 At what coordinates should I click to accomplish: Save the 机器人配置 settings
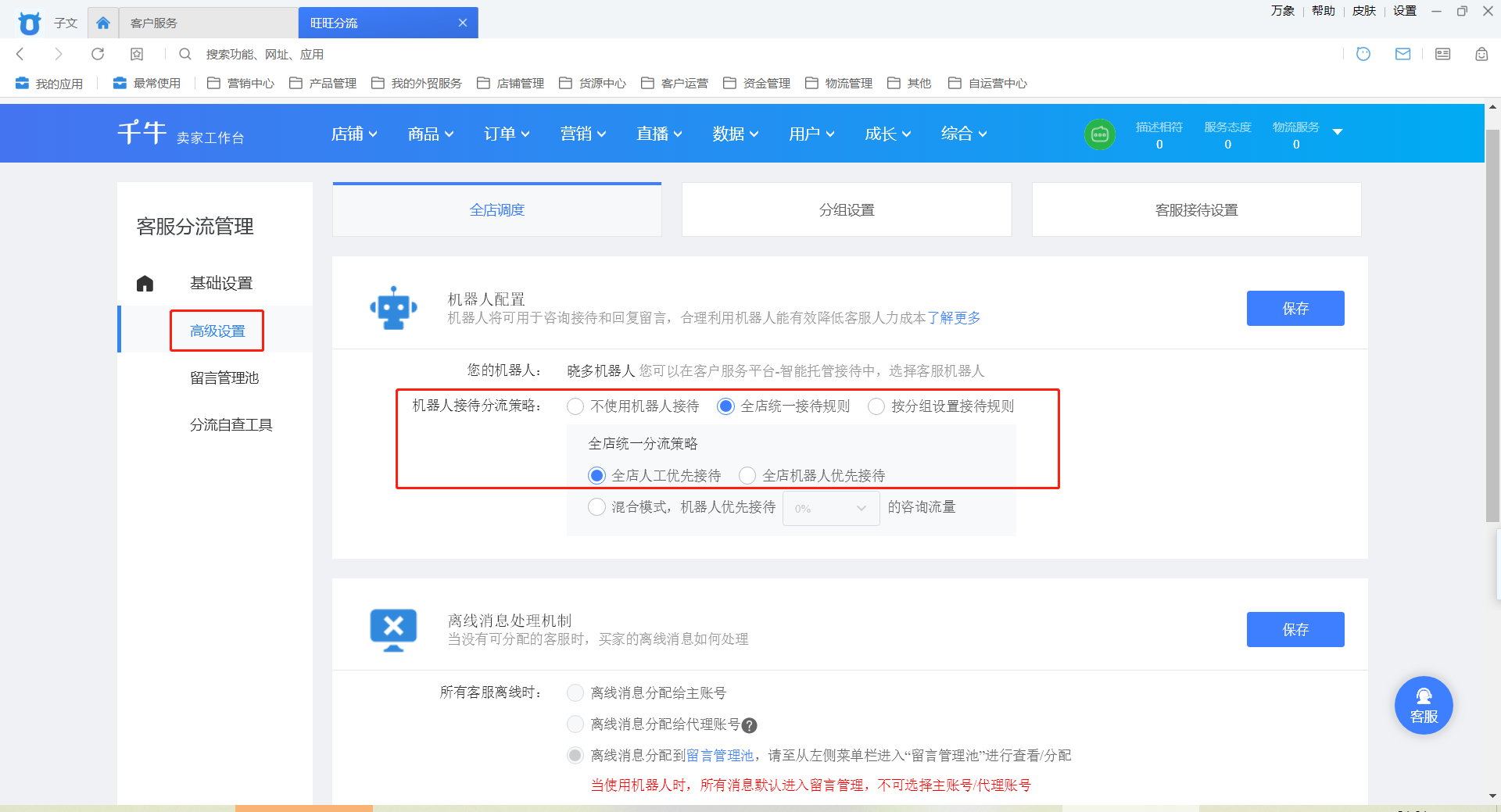coord(1295,308)
